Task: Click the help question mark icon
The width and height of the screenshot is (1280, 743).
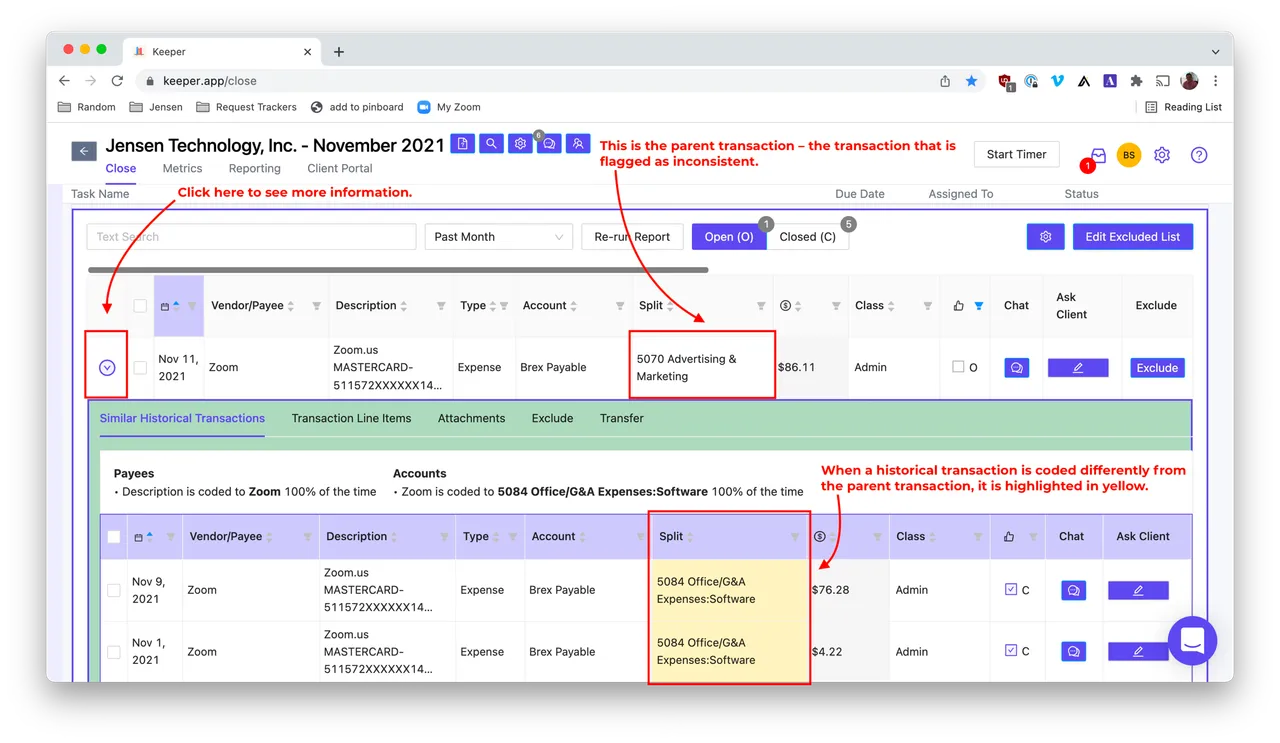Action: point(1199,155)
